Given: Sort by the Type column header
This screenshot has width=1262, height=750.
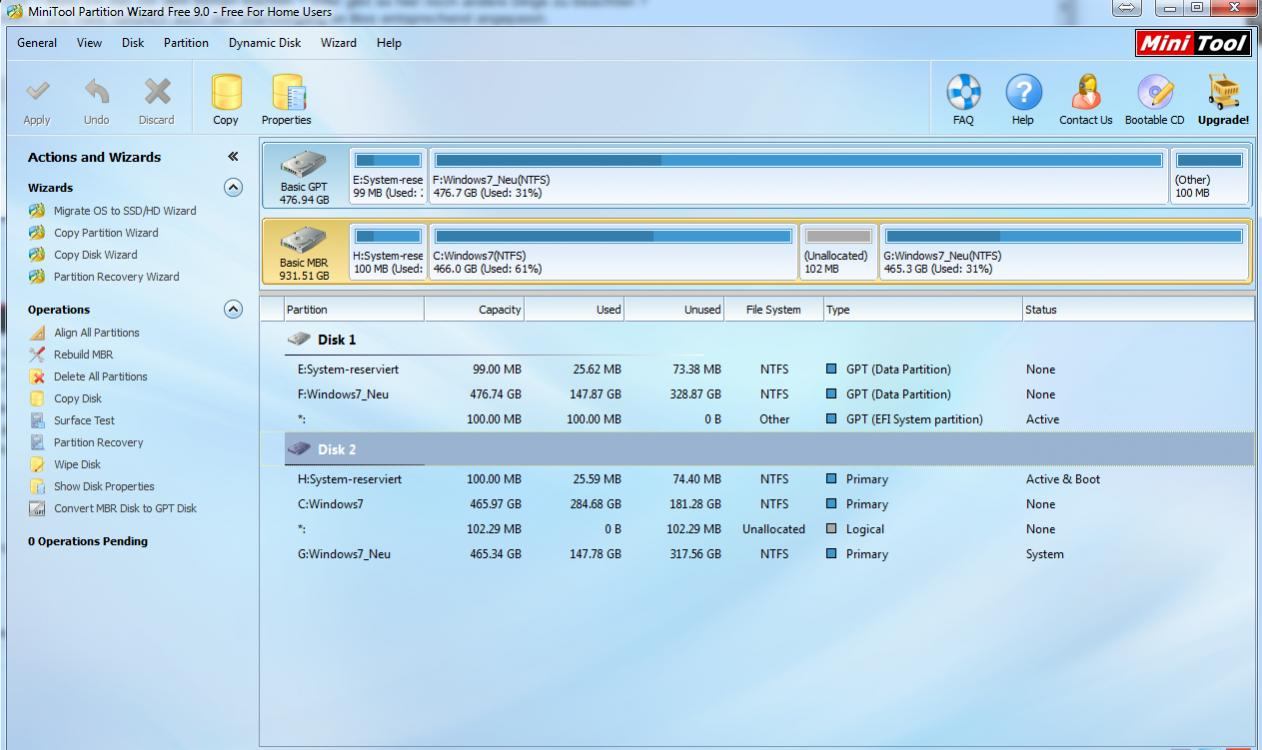Looking at the screenshot, I should 922,310.
